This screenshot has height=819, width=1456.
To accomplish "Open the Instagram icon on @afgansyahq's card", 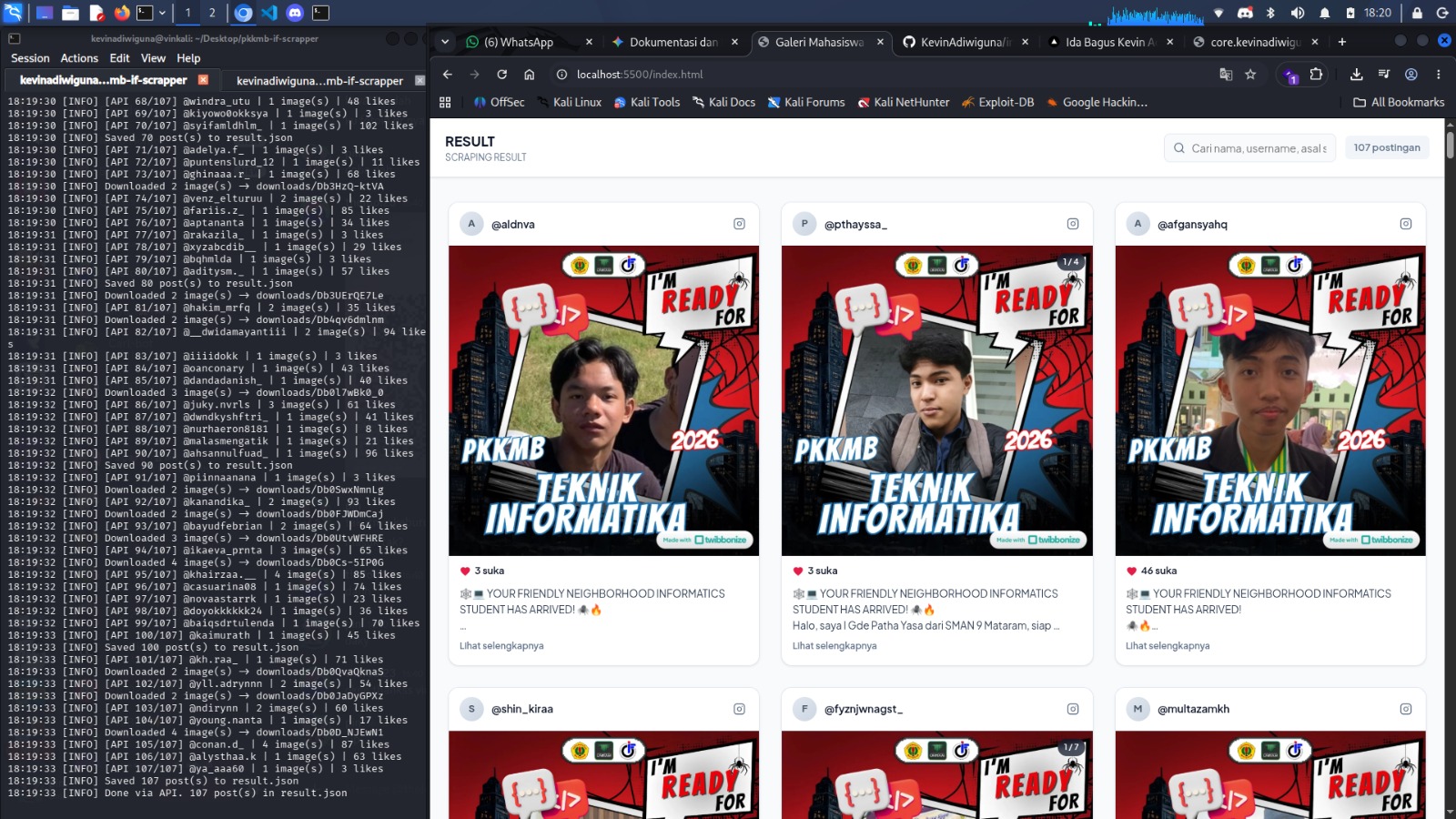I will [1406, 224].
